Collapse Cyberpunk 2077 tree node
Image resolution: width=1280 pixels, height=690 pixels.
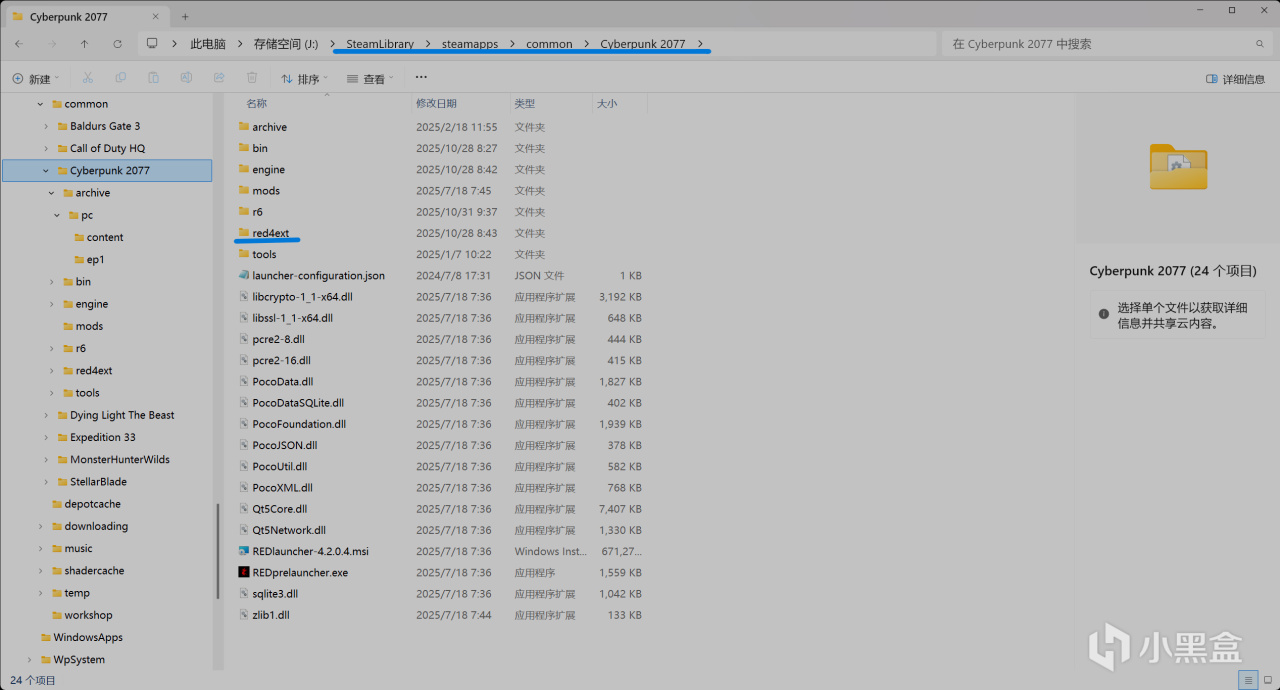coord(46,170)
